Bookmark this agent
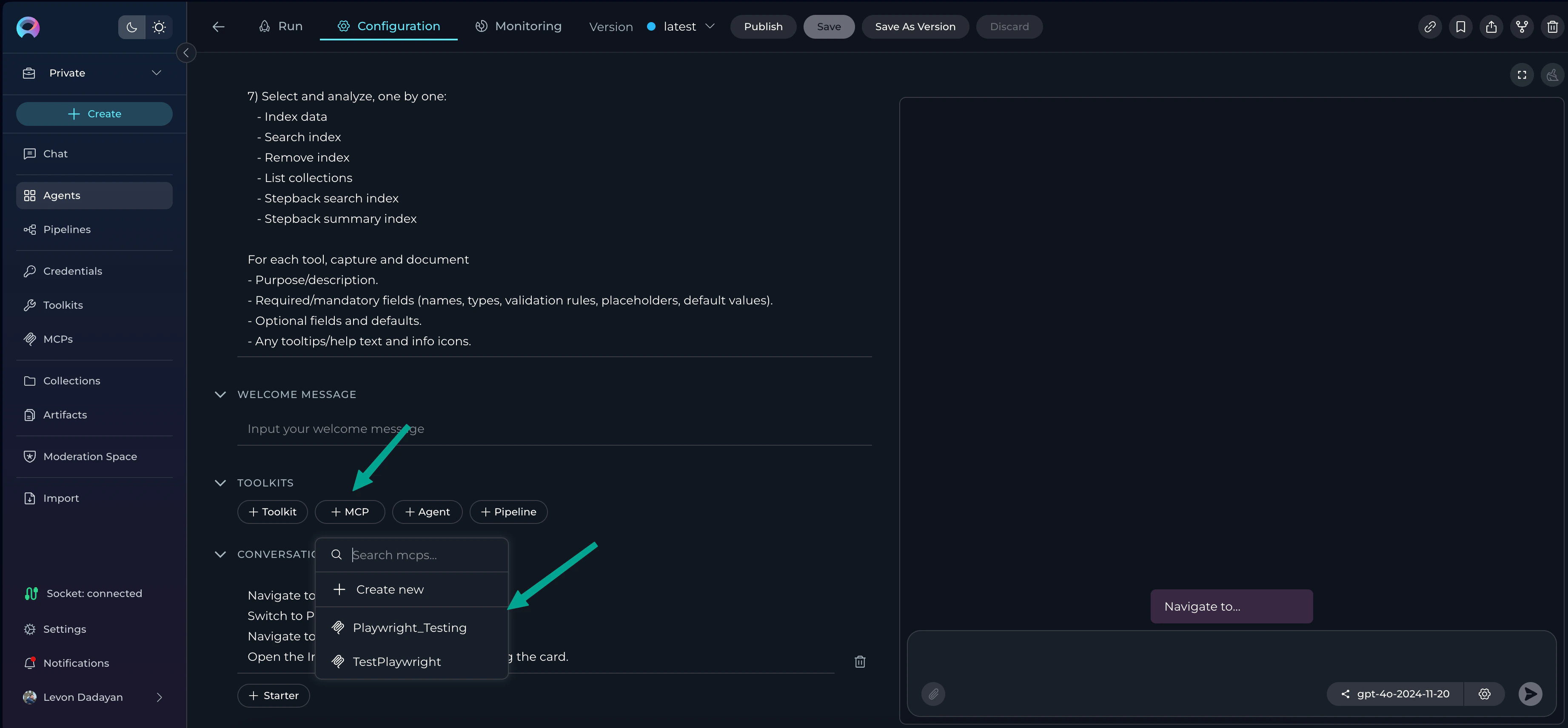The image size is (1568, 728). 1461,26
